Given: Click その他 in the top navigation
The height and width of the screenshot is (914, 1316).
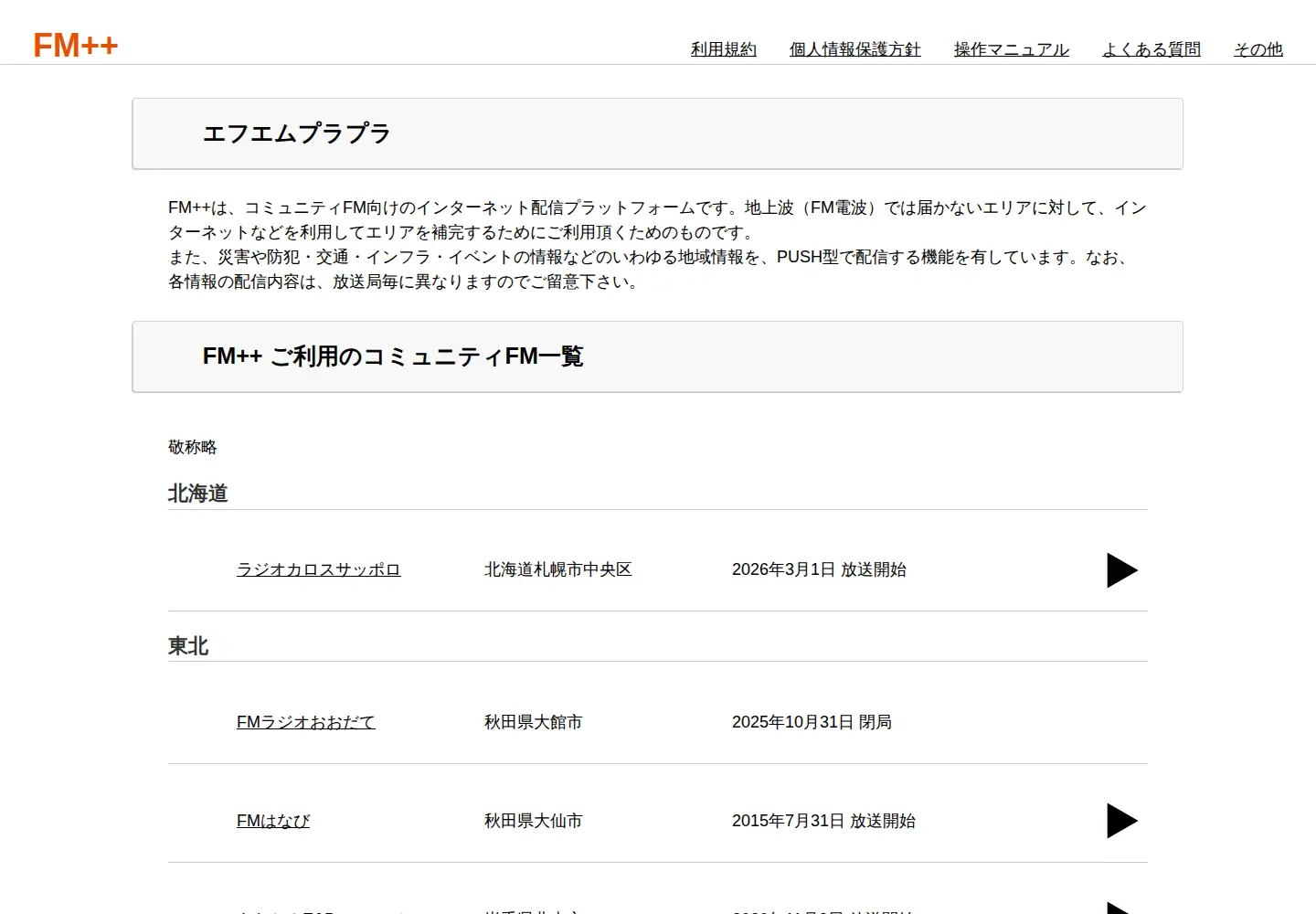Looking at the screenshot, I should [x=1258, y=49].
